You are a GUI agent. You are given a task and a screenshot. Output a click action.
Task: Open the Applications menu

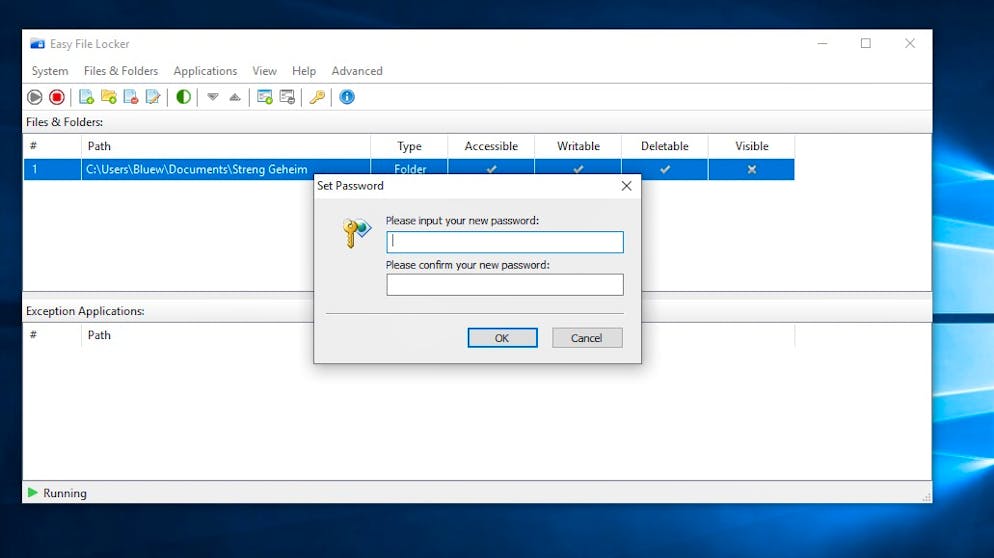205,71
